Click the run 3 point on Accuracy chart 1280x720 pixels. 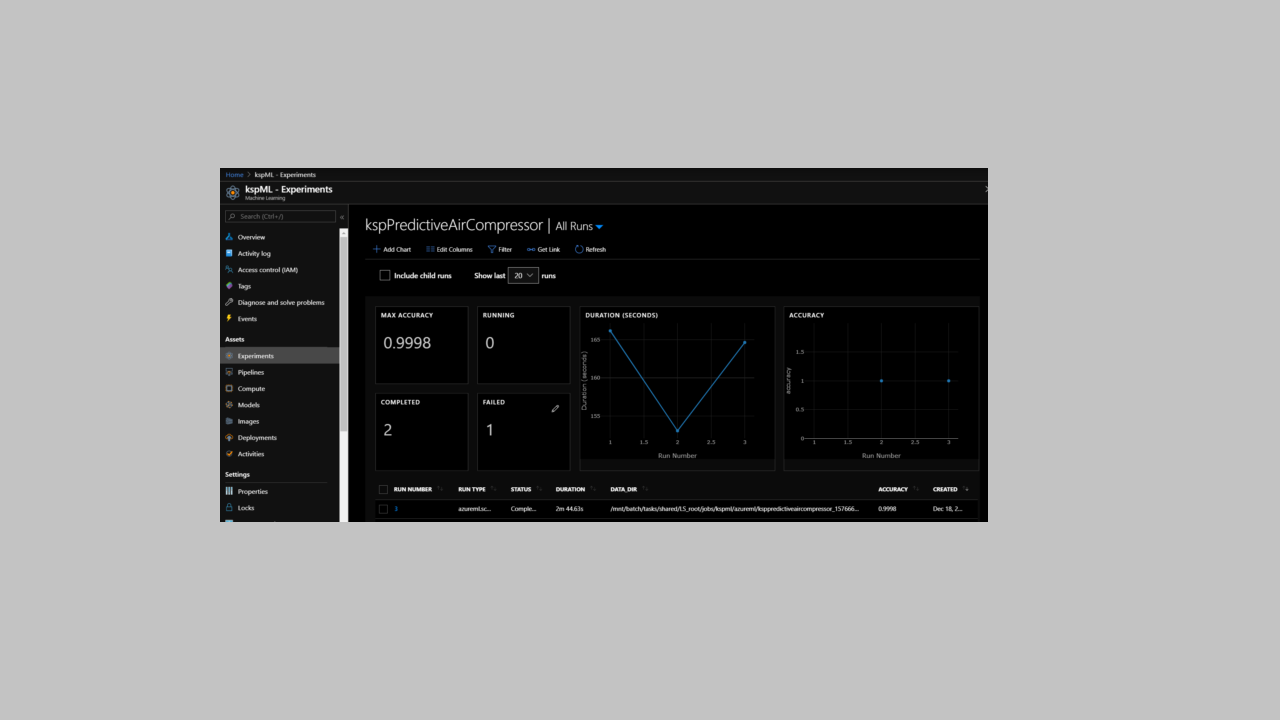point(948,381)
